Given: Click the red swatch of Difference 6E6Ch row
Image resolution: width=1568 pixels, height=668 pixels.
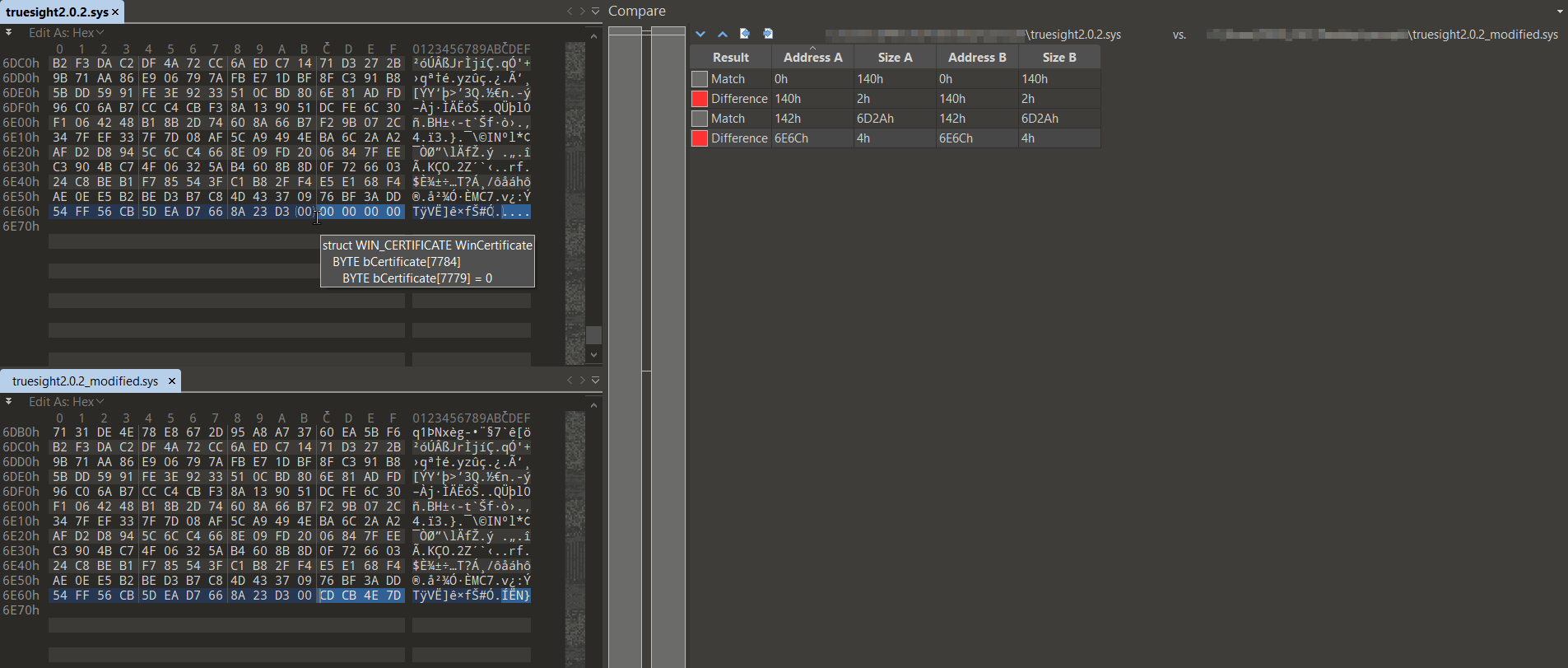Looking at the screenshot, I should click(700, 138).
